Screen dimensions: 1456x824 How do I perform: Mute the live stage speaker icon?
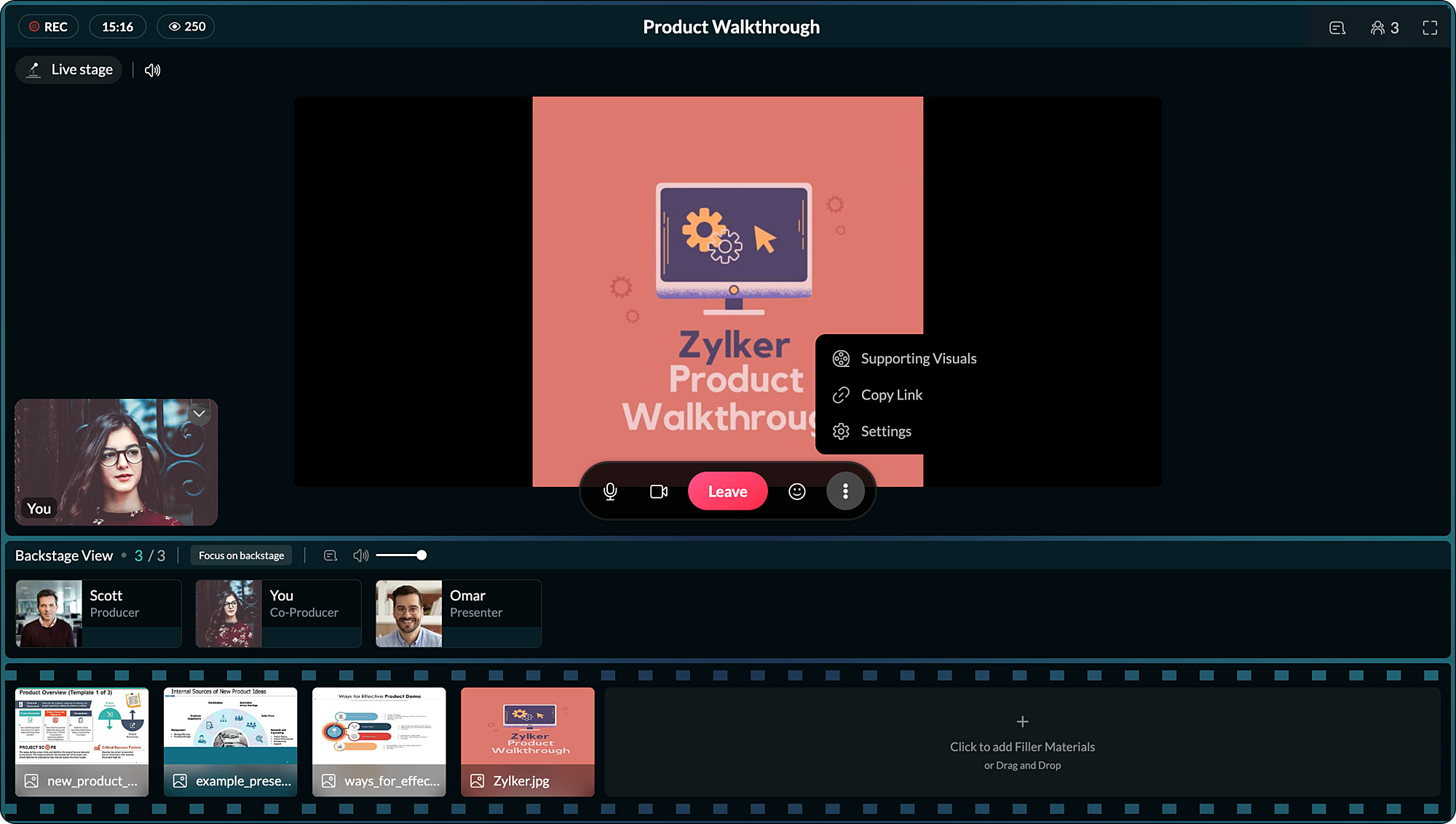[152, 70]
